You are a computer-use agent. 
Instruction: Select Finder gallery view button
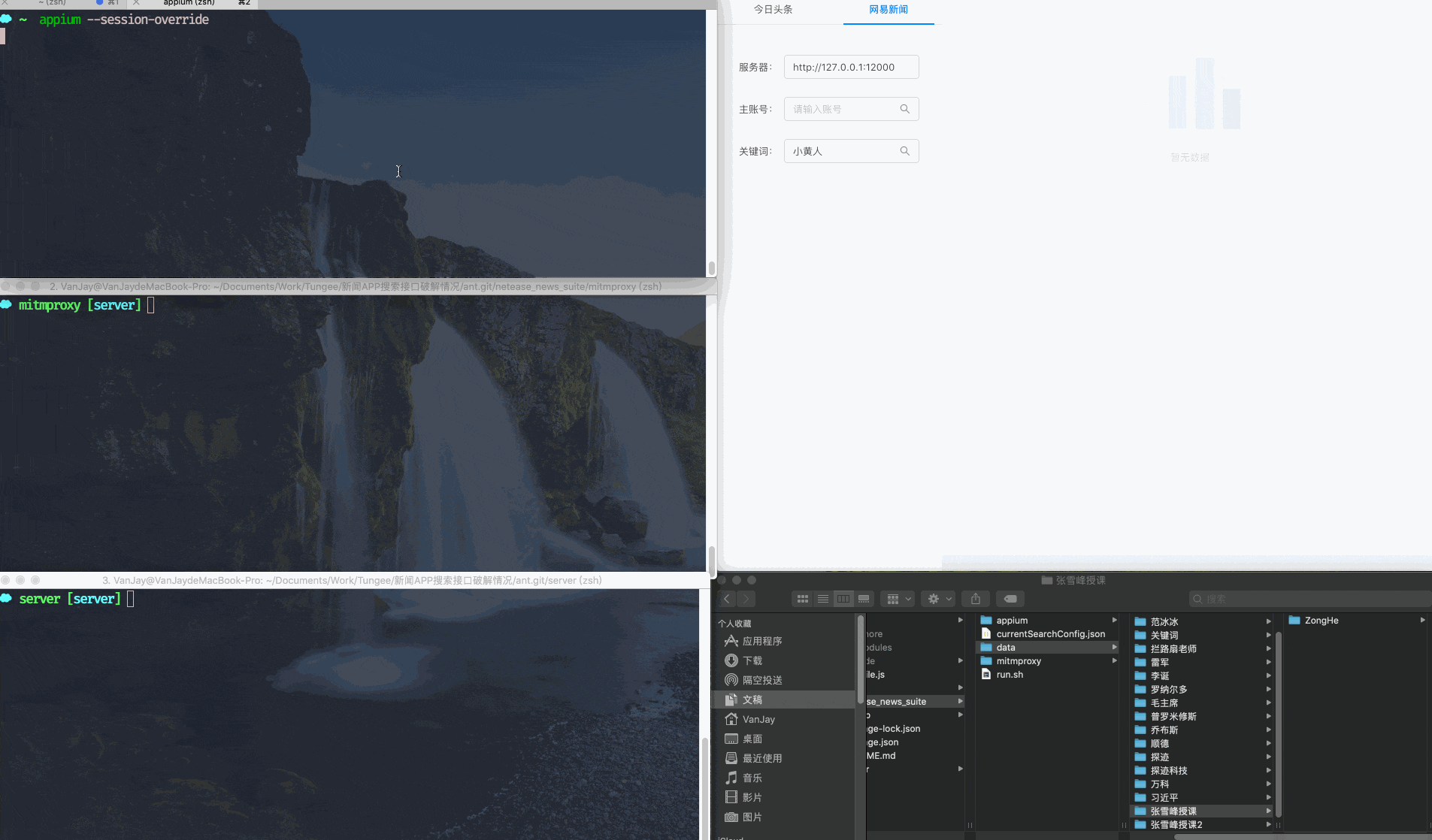(864, 599)
